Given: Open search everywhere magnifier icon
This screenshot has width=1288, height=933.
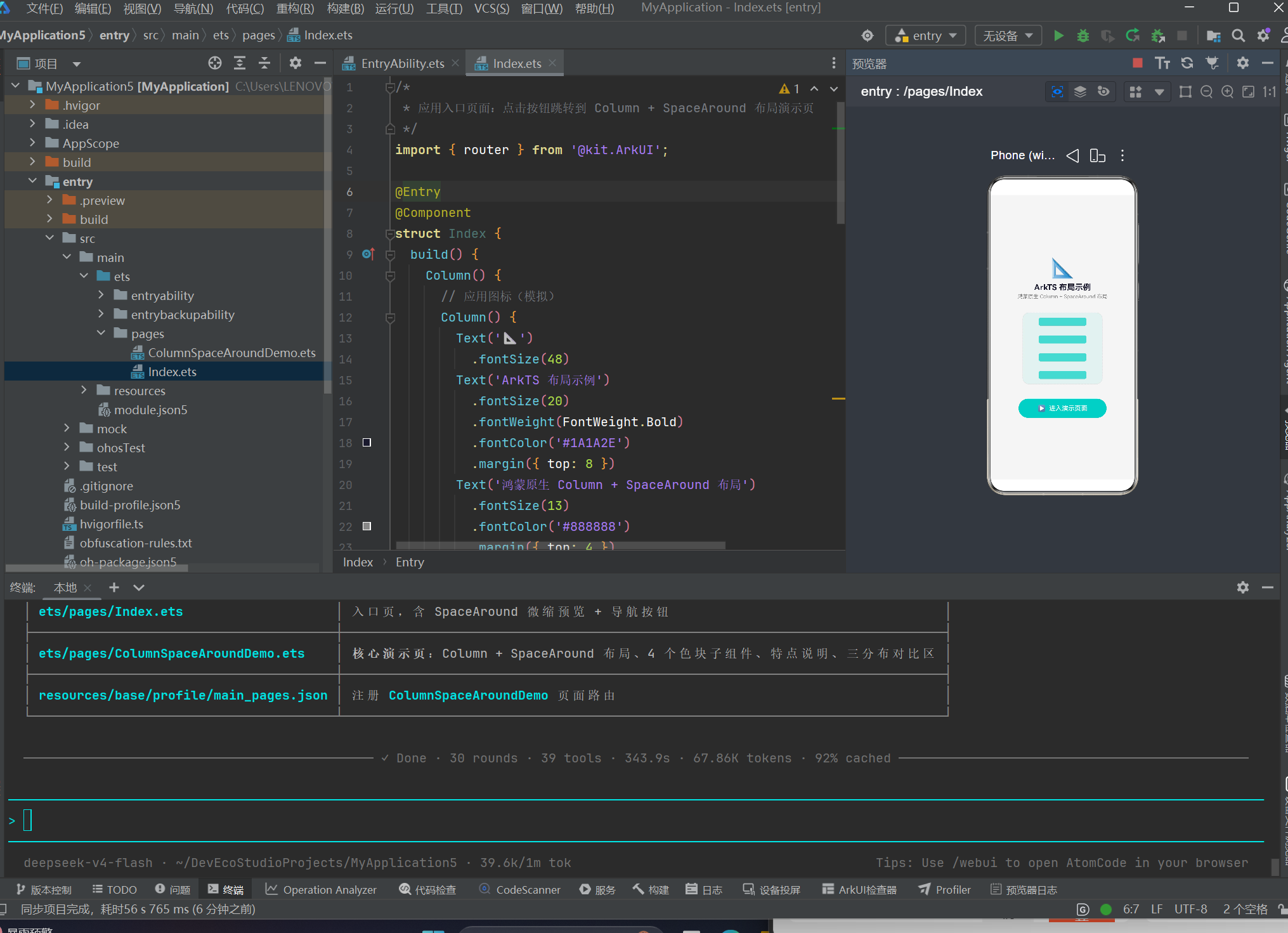Looking at the screenshot, I should pyautogui.click(x=1238, y=36).
